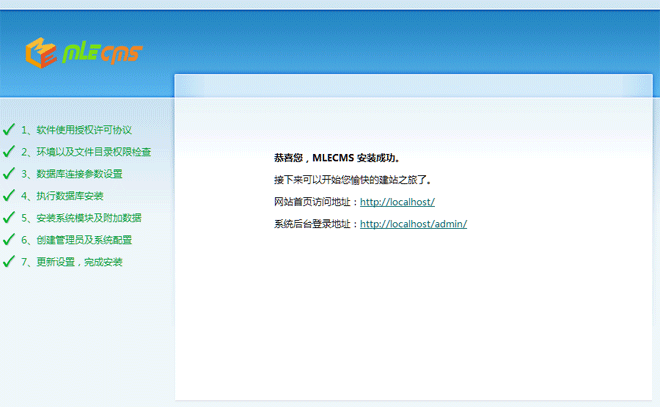Image resolution: width=660 pixels, height=407 pixels.
Task: Select step 1 软件使用授权许可协议
Action: click(x=76, y=130)
